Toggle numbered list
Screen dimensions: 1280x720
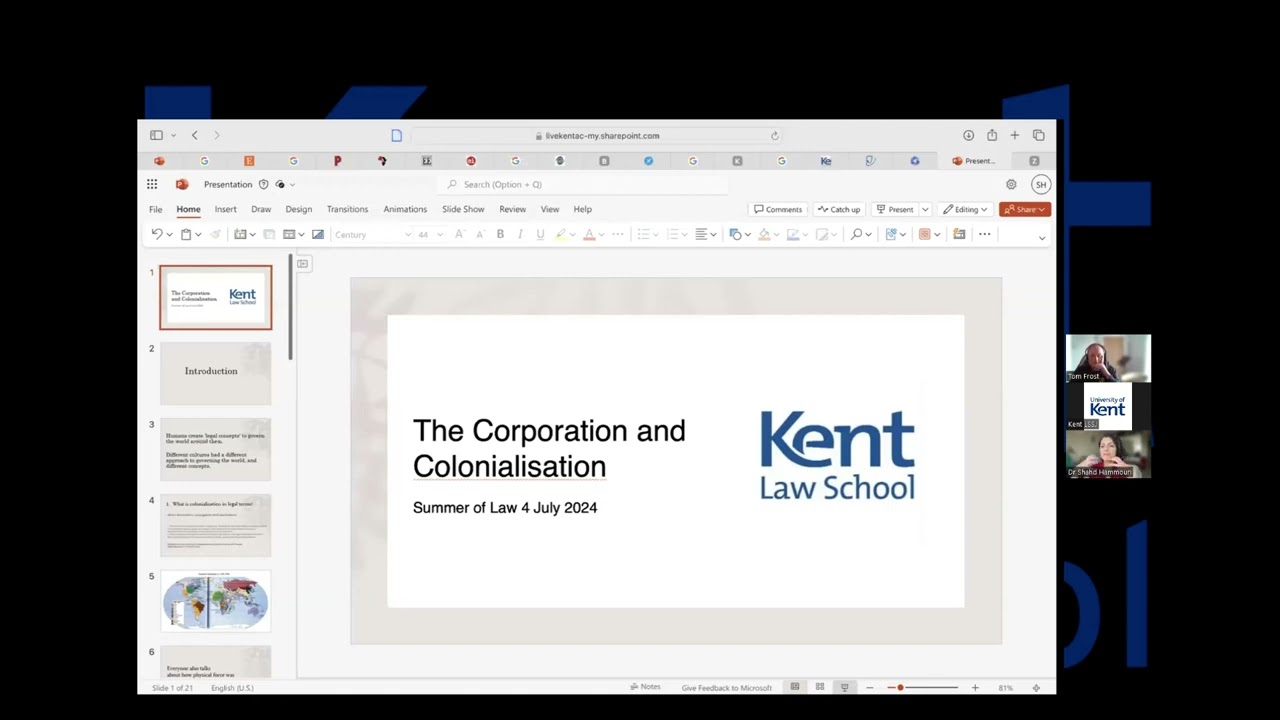pyautogui.click(x=673, y=234)
